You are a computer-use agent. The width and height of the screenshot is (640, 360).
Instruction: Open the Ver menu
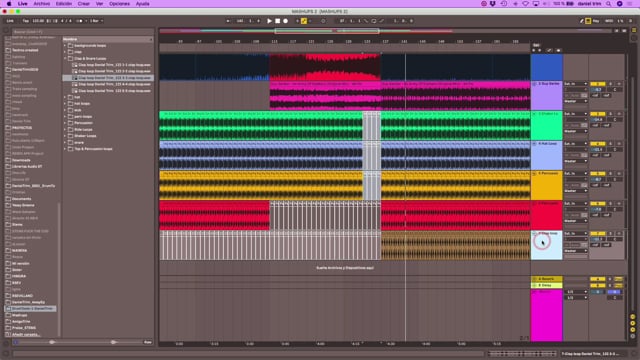tap(99, 4)
